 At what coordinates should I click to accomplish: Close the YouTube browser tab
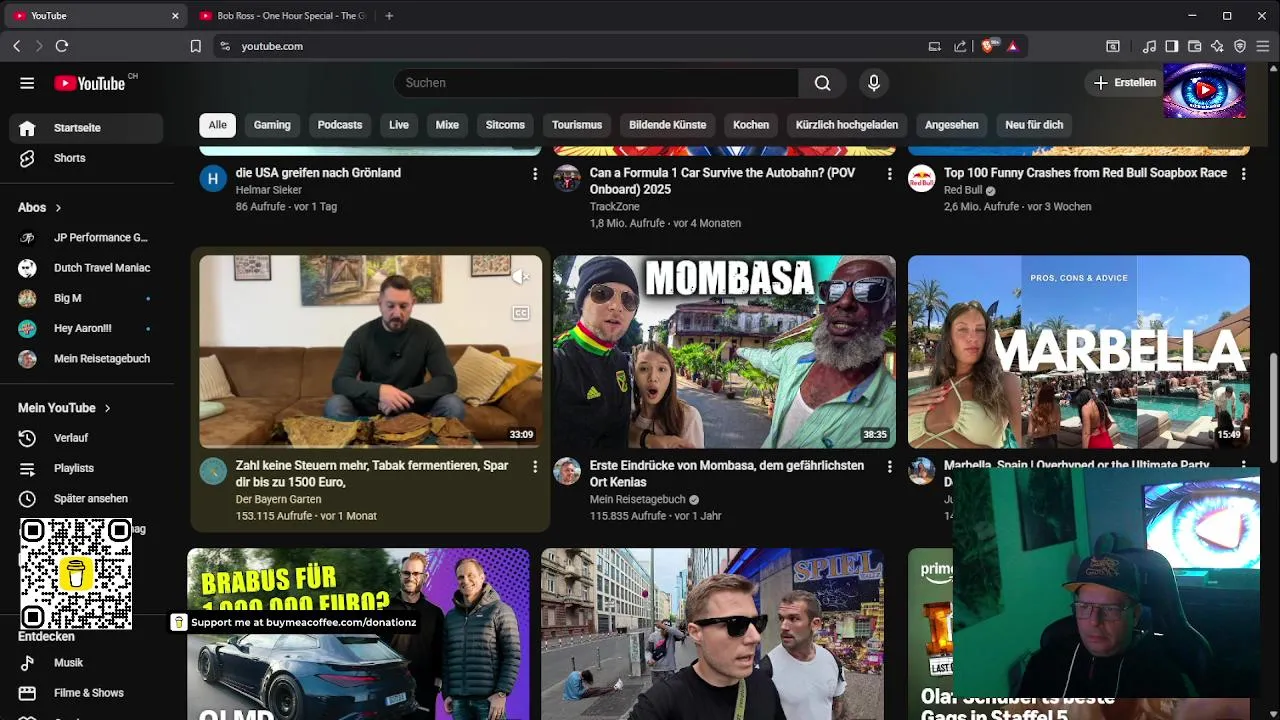(x=175, y=16)
